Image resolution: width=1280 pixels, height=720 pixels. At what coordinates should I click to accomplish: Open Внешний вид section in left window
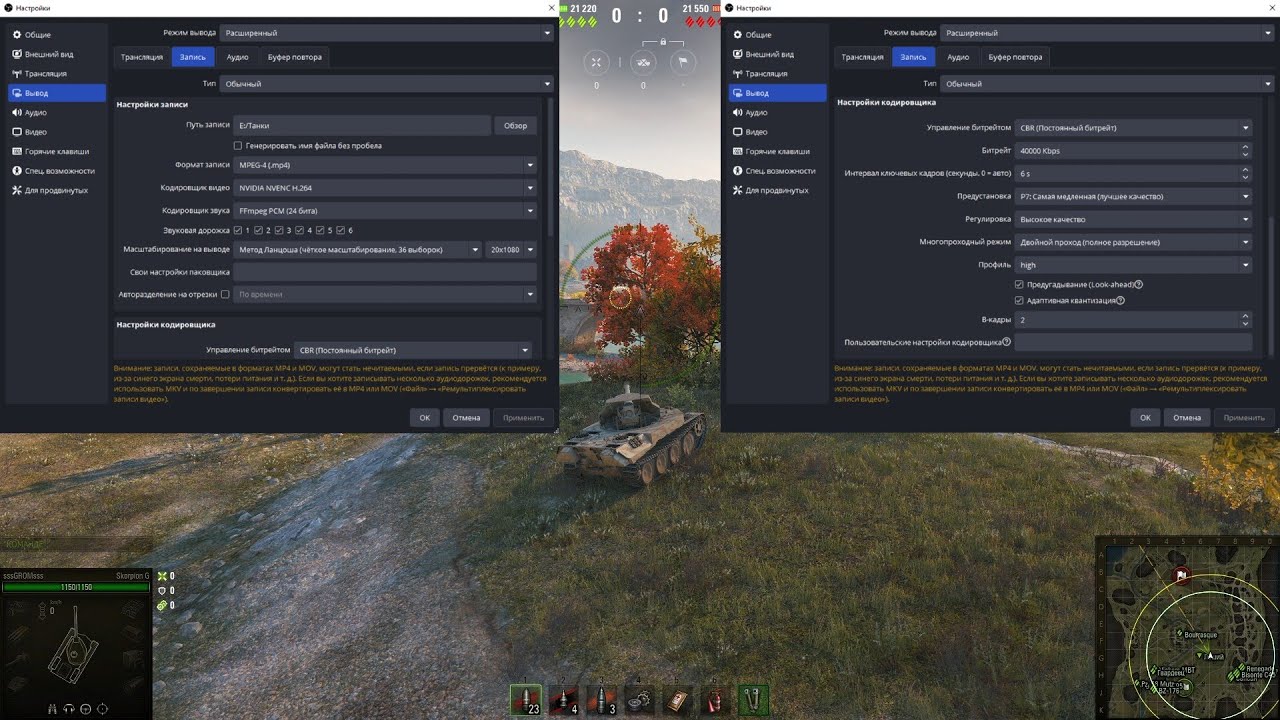click(57, 54)
